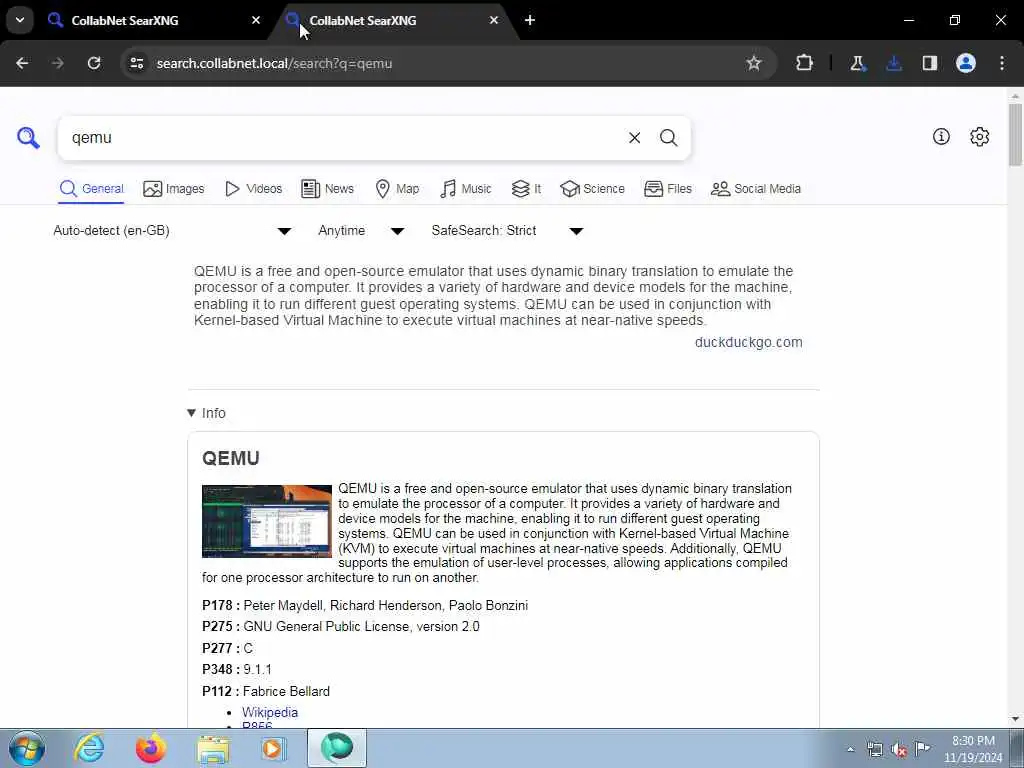Switch to Science category
Image resolution: width=1024 pixels, height=768 pixels.
tap(592, 189)
